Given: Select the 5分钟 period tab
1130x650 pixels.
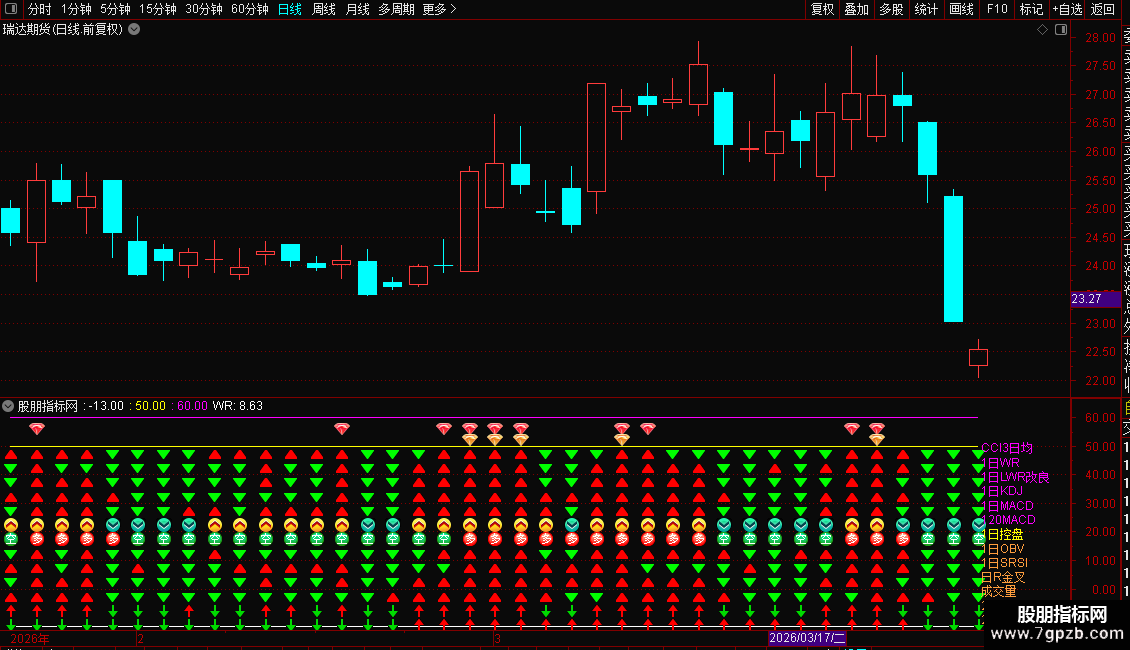Looking at the screenshot, I should pyautogui.click(x=115, y=9).
